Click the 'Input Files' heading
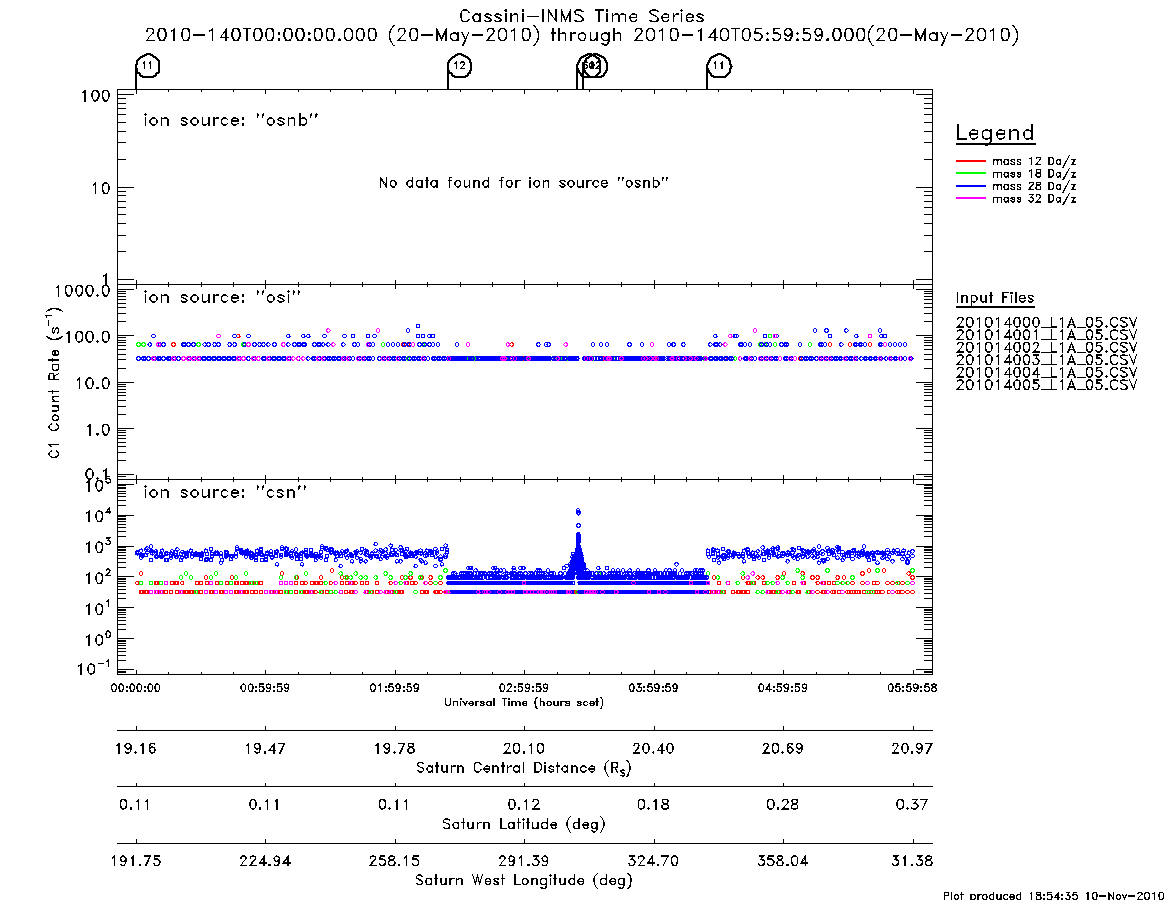This screenshot has height=900, width=1165. coord(995,298)
